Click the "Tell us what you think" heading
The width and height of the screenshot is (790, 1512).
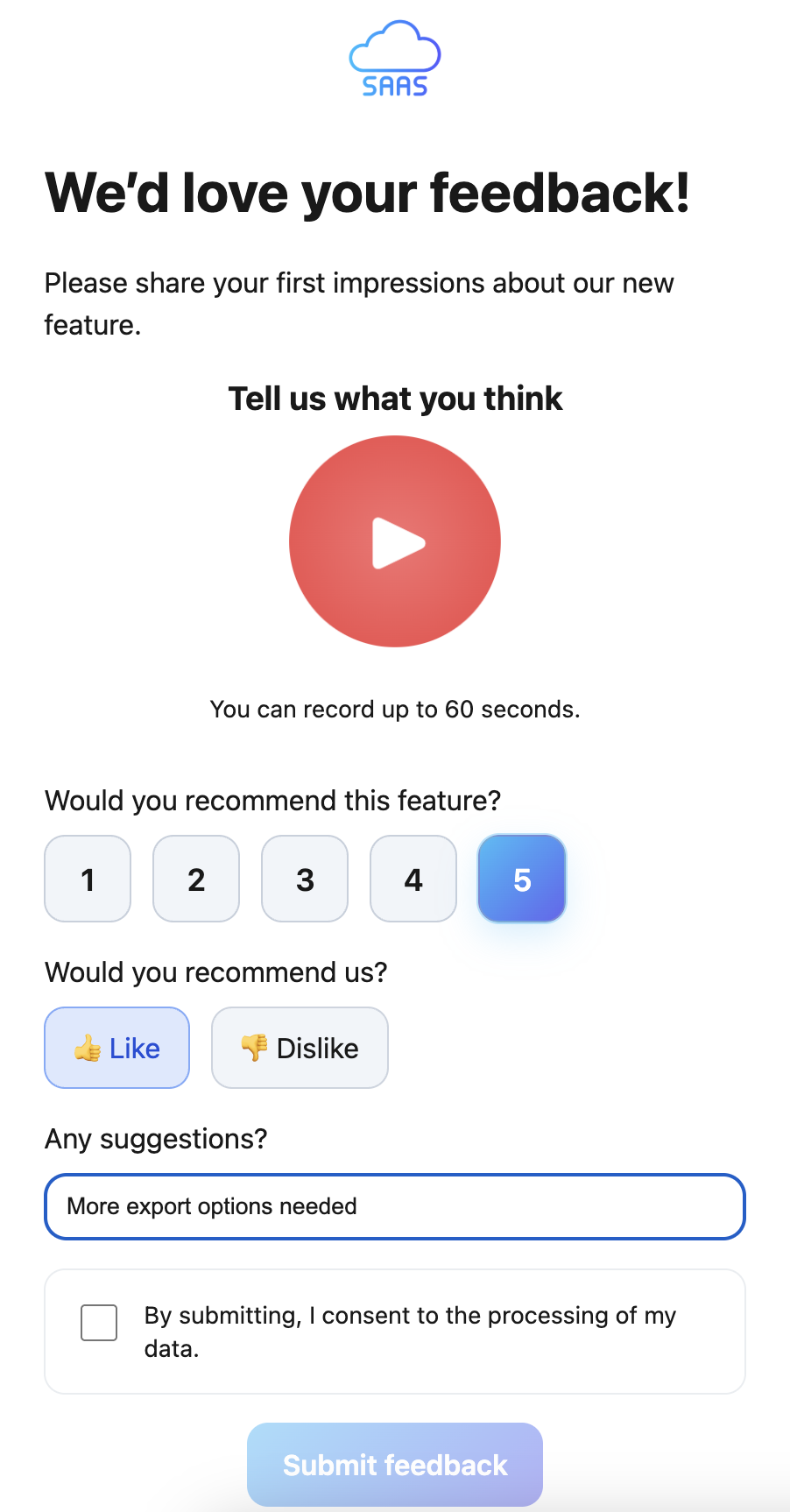tap(395, 399)
